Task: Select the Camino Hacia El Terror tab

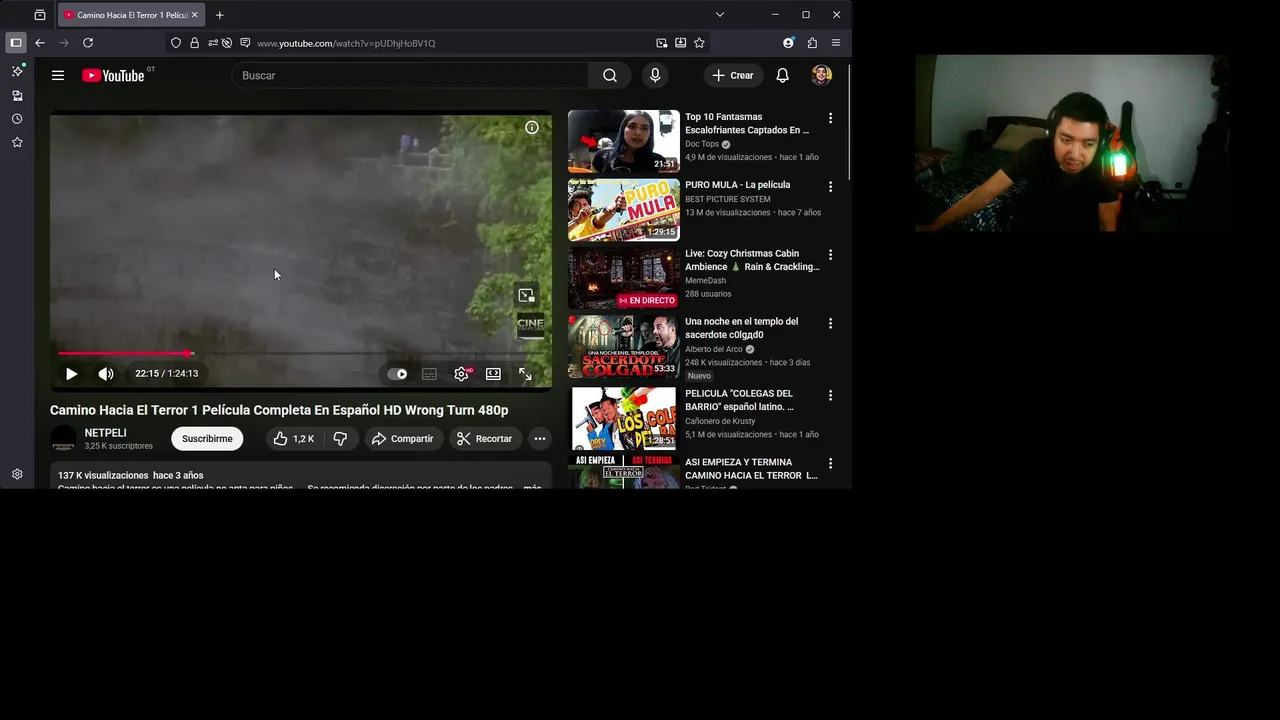Action: coord(130,15)
